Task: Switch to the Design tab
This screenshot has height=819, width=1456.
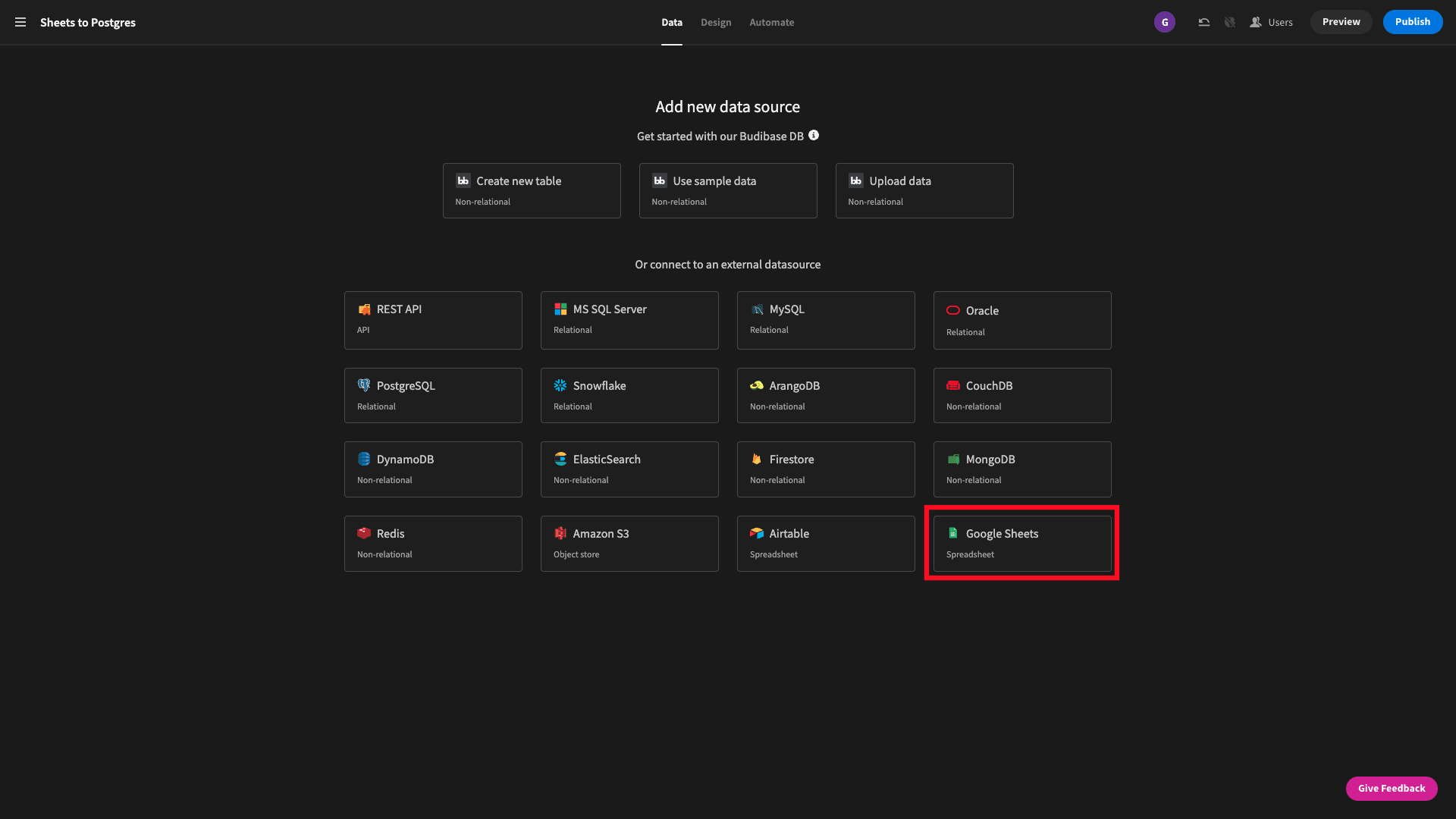Action: pyautogui.click(x=716, y=23)
